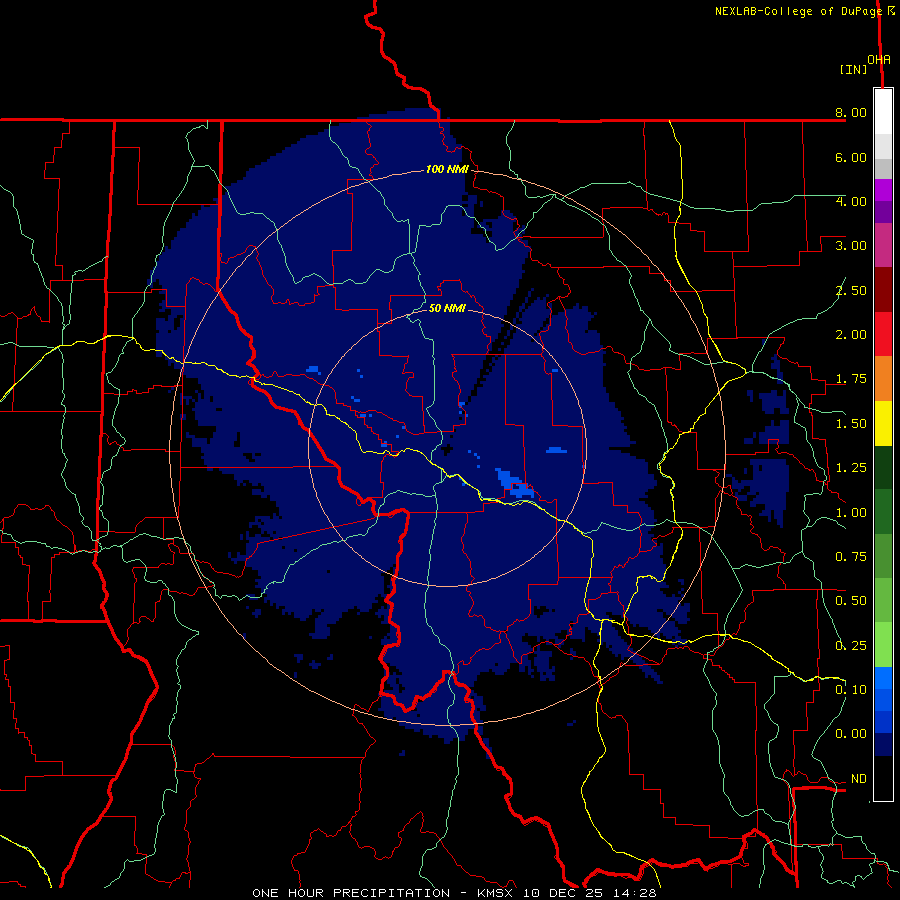Viewport: 900px width, 900px height.
Task: Pick the bright red swatch near 2.00
Action: (883, 334)
